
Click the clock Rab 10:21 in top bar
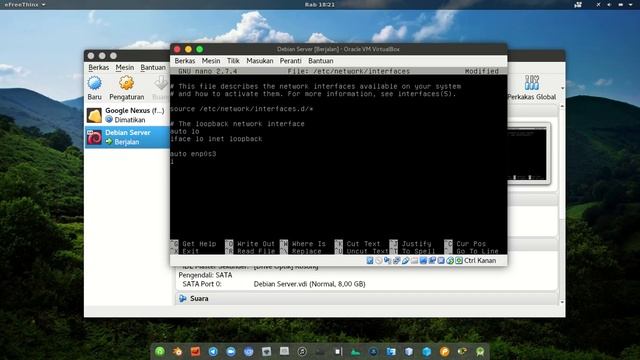click(x=320, y=4)
